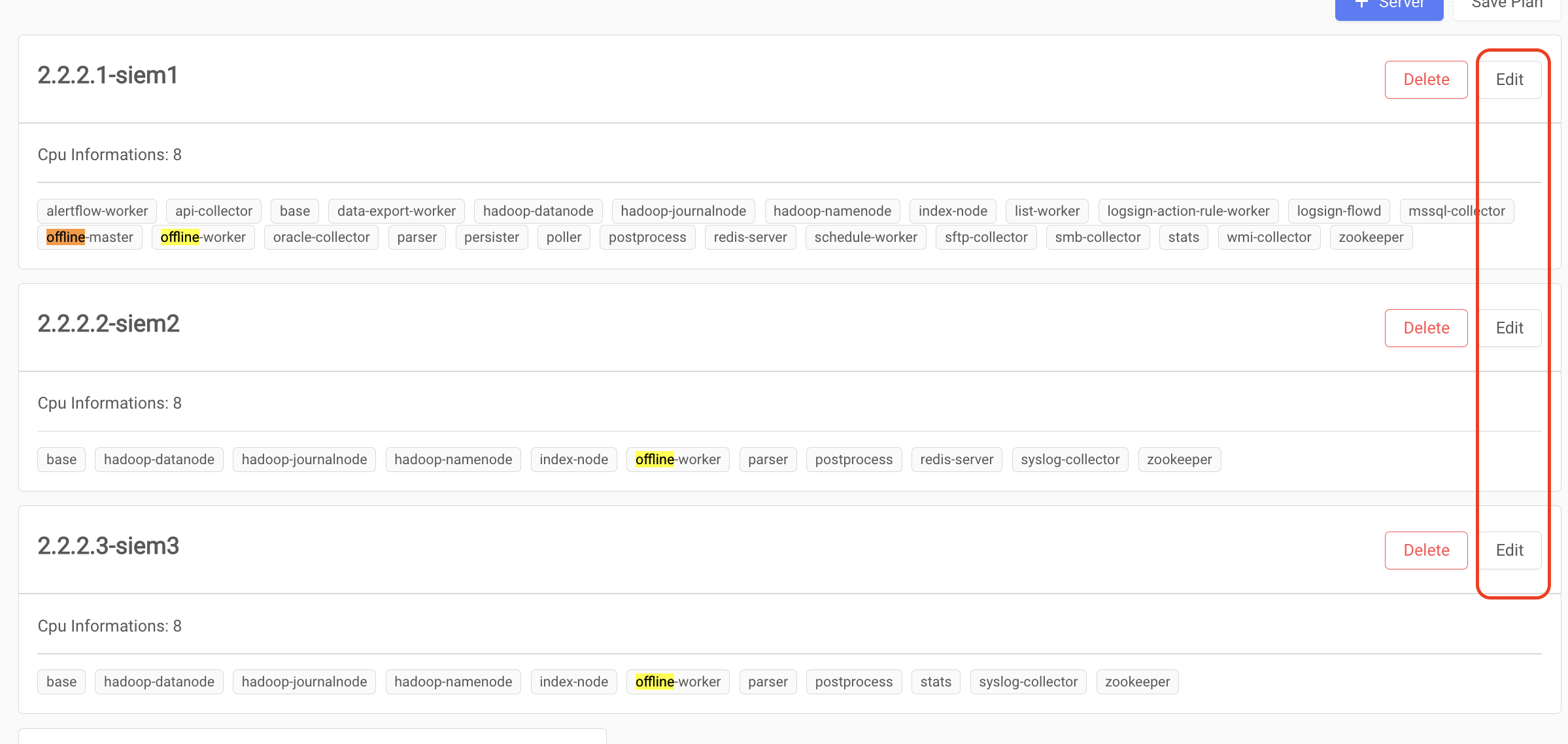Select the wmi-collector tag

coord(1269,237)
